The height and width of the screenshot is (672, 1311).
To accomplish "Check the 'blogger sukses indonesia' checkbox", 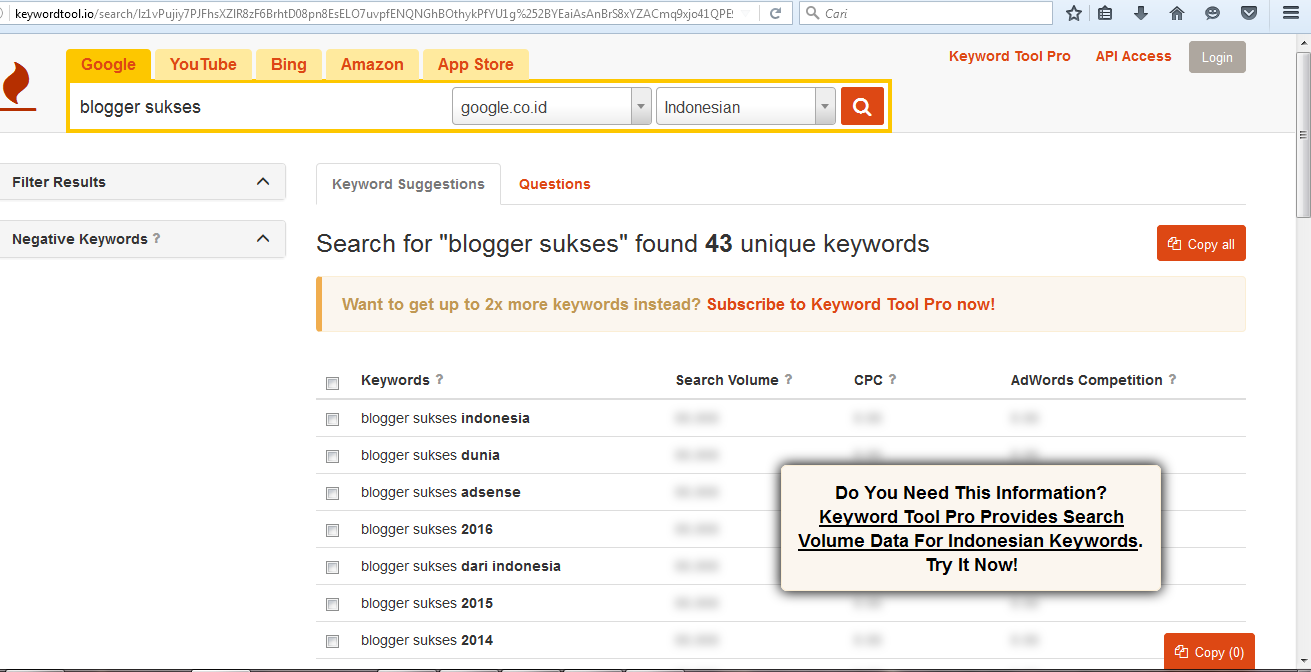I will tap(333, 420).
